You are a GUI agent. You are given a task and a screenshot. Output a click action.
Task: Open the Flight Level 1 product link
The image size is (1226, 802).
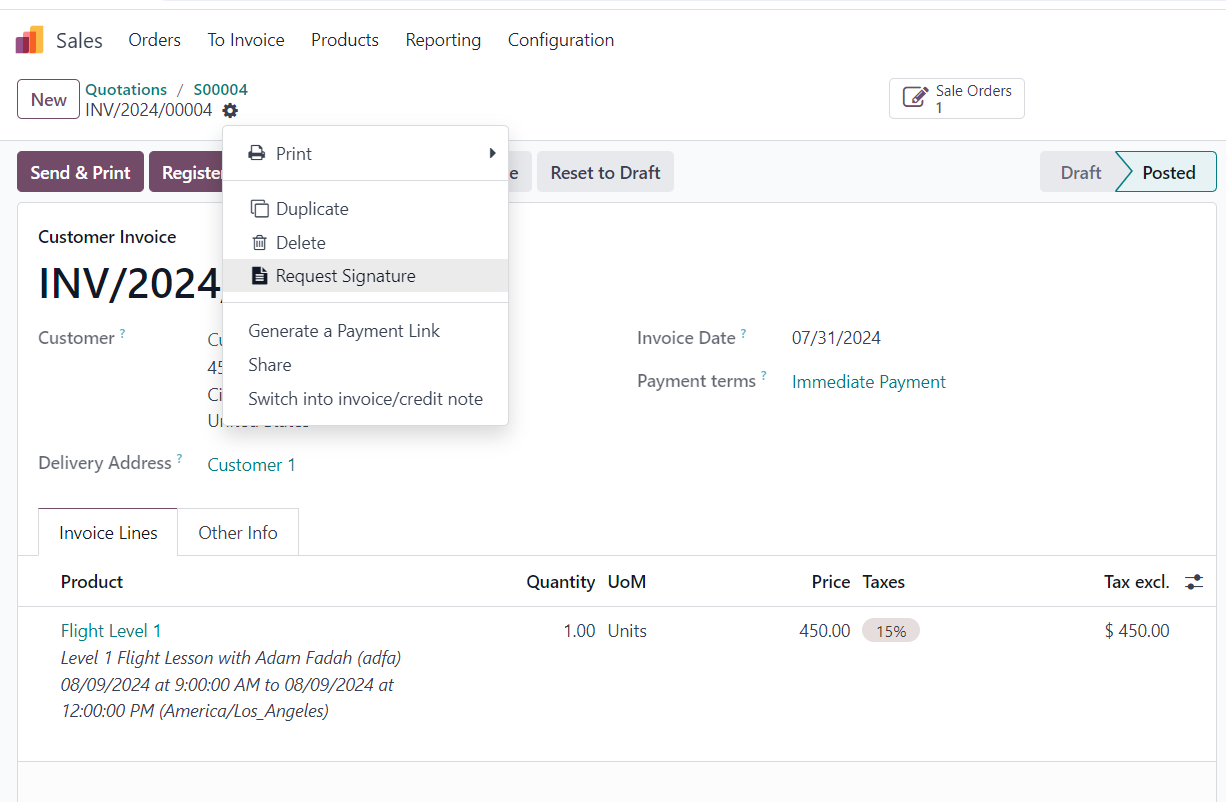pyautogui.click(x=111, y=631)
